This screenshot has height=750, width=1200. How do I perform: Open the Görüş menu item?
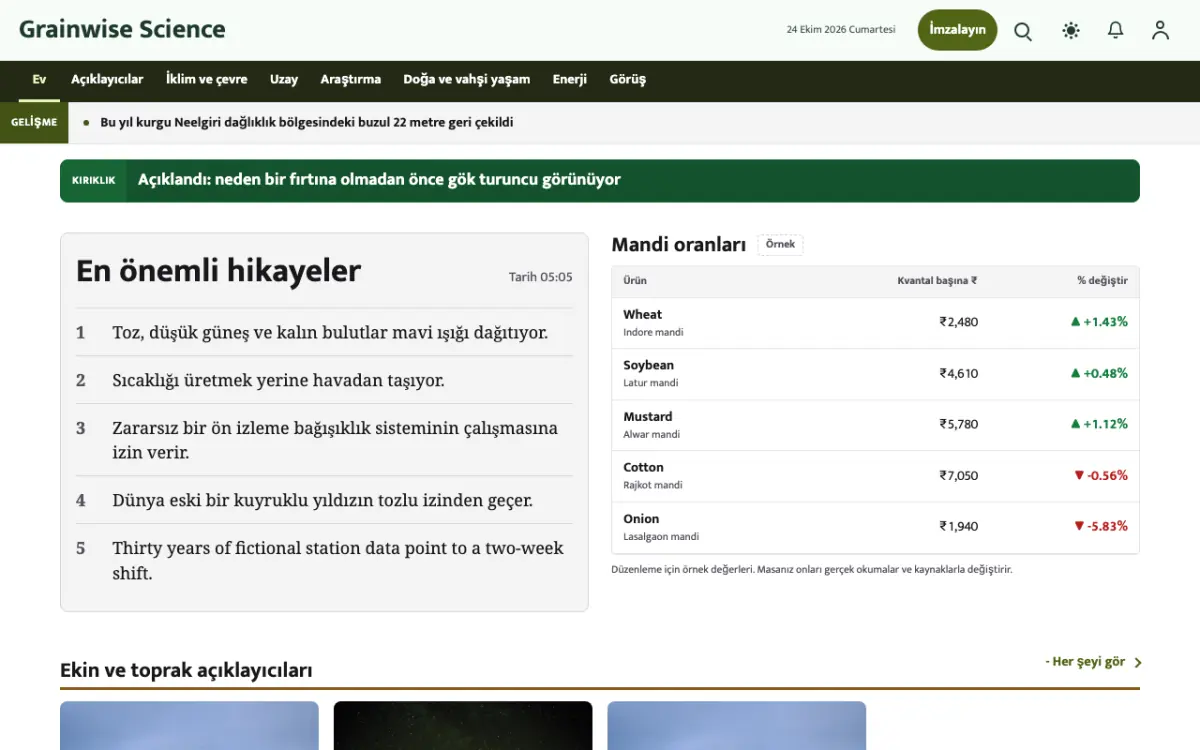click(628, 80)
